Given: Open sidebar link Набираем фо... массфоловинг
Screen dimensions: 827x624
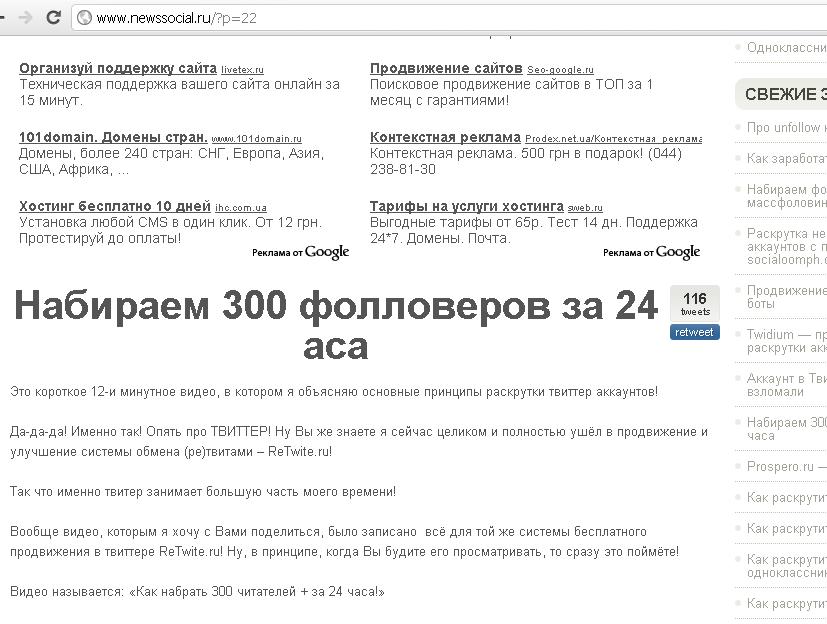Looking at the screenshot, I should coord(786,196).
